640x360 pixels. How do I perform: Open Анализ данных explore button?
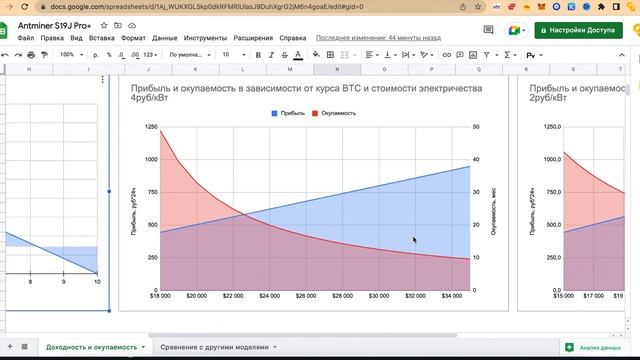coord(593,348)
